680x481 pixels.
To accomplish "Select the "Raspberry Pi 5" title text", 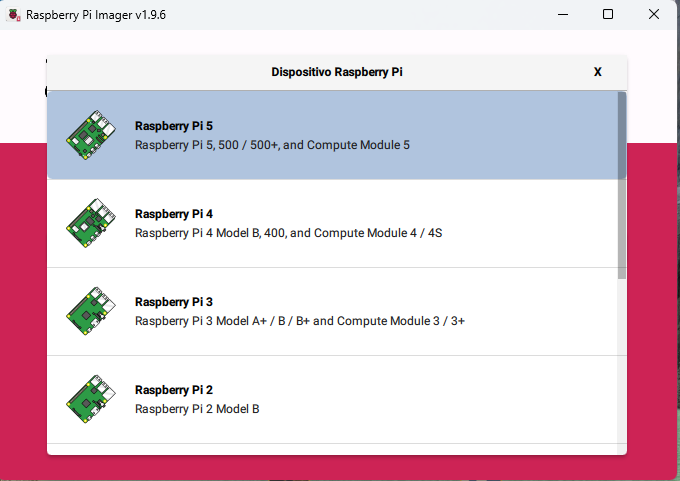I will [x=174, y=126].
